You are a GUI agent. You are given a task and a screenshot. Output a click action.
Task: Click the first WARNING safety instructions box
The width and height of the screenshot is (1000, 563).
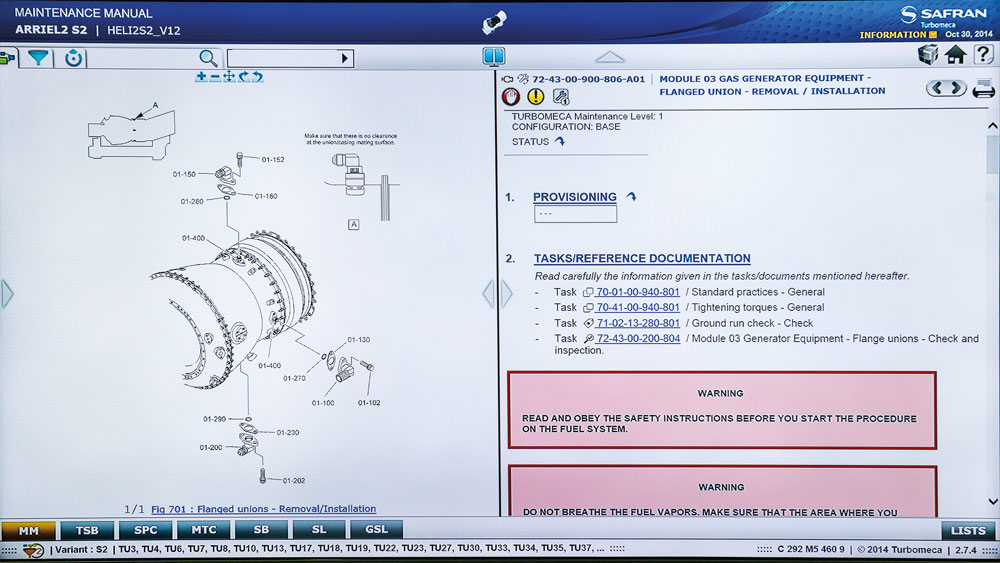coord(722,411)
